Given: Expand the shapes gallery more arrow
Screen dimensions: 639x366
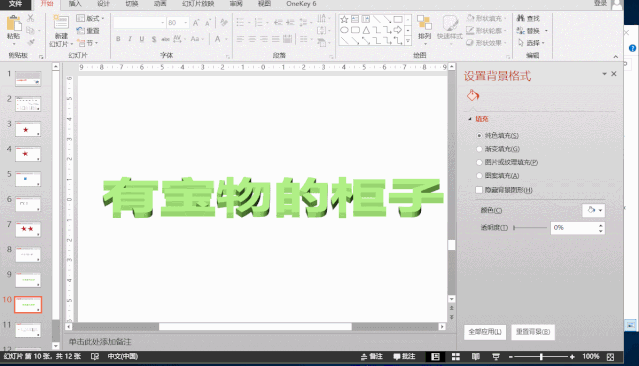Looking at the screenshot, I should click(408, 41).
